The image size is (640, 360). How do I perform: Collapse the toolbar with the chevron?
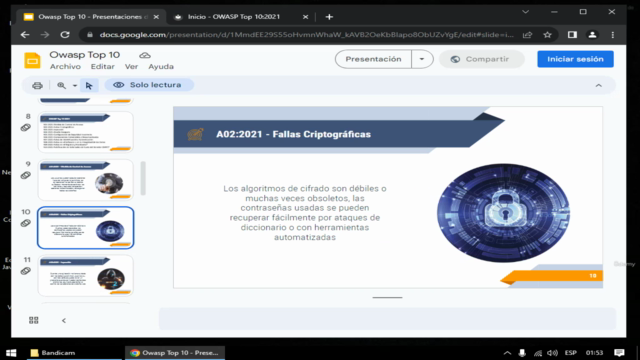point(598,85)
